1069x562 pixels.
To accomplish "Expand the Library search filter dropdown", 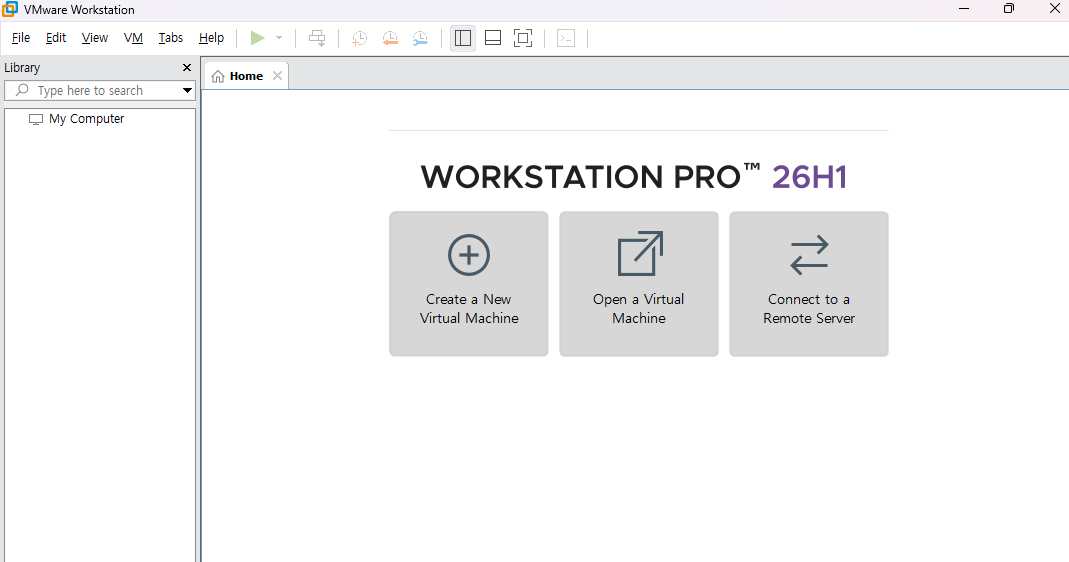I will pyautogui.click(x=187, y=91).
